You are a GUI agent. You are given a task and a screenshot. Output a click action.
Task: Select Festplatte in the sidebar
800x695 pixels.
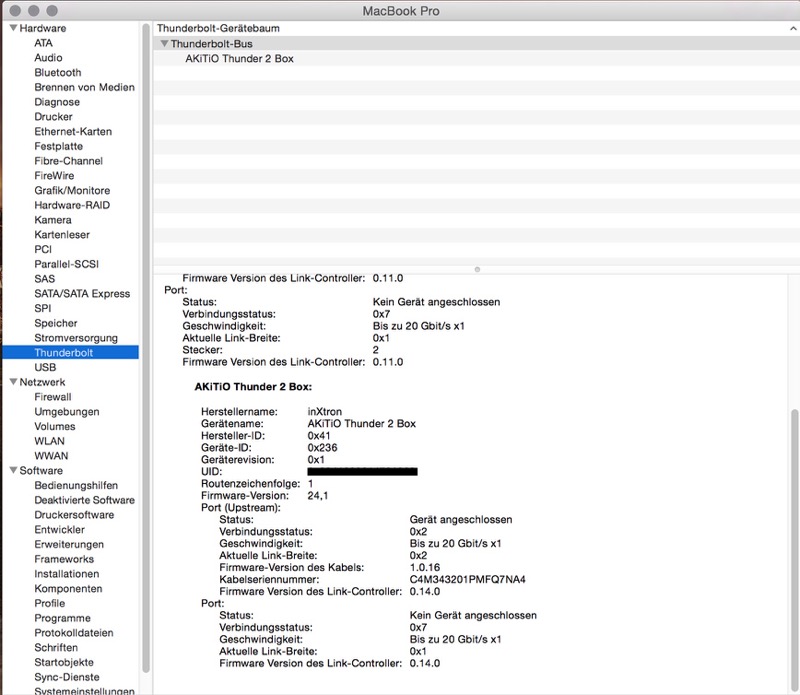58,146
